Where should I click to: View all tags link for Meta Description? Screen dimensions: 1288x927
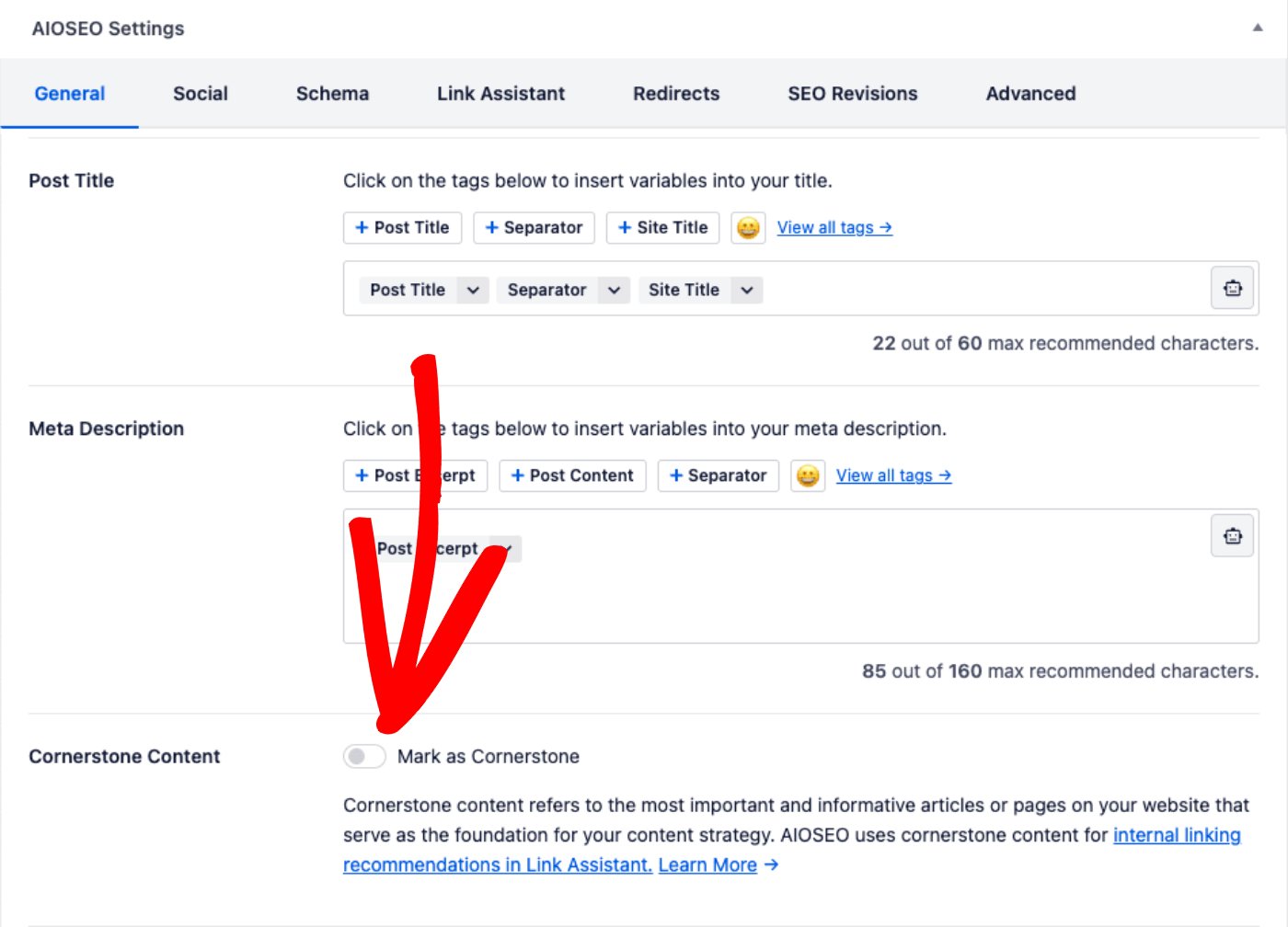pos(893,475)
